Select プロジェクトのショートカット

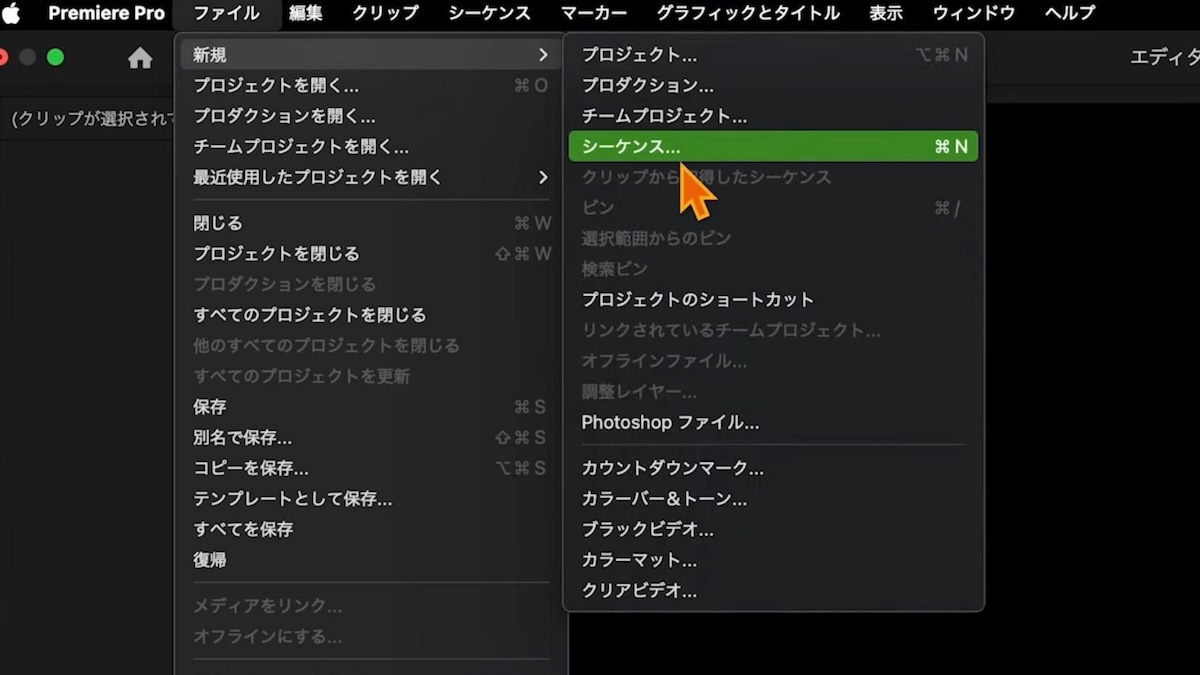pyautogui.click(x=774, y=299)
